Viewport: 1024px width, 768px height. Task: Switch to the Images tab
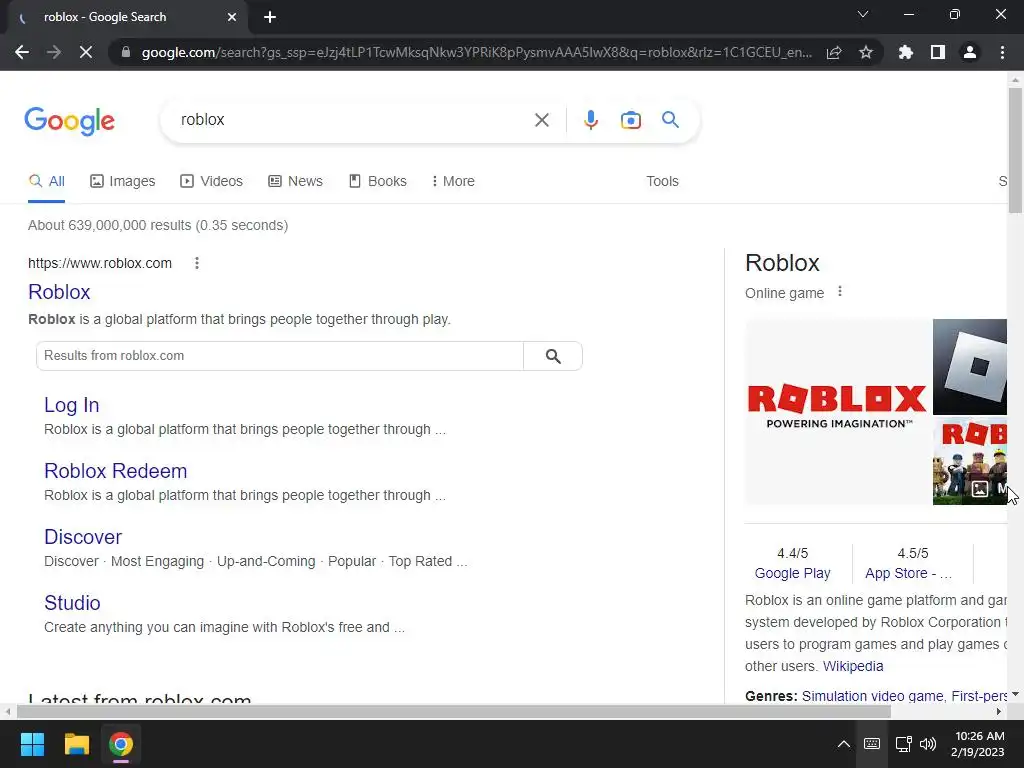tap(123, 181)
